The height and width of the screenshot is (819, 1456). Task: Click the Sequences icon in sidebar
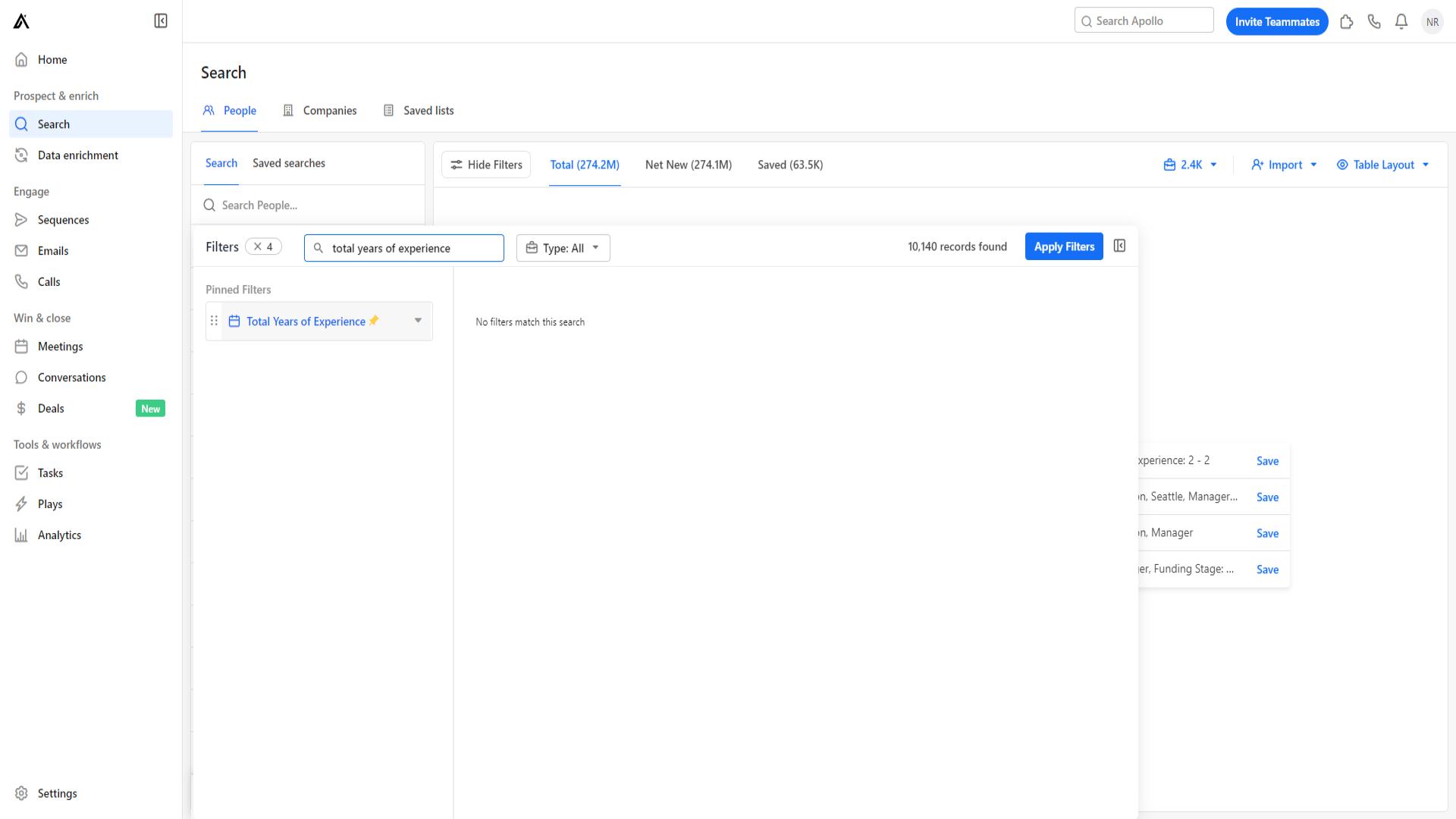click(x=21, y=219)
